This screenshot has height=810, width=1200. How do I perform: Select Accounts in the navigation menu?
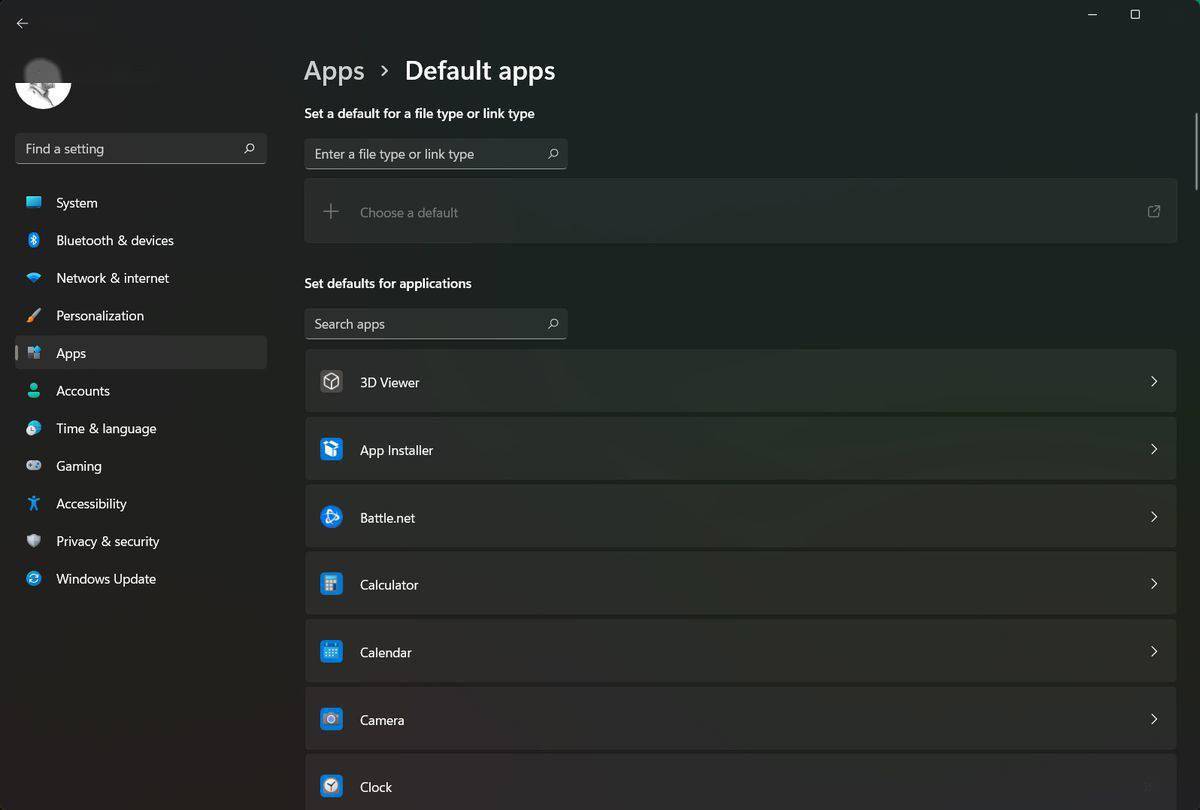(x=83, y=390)
